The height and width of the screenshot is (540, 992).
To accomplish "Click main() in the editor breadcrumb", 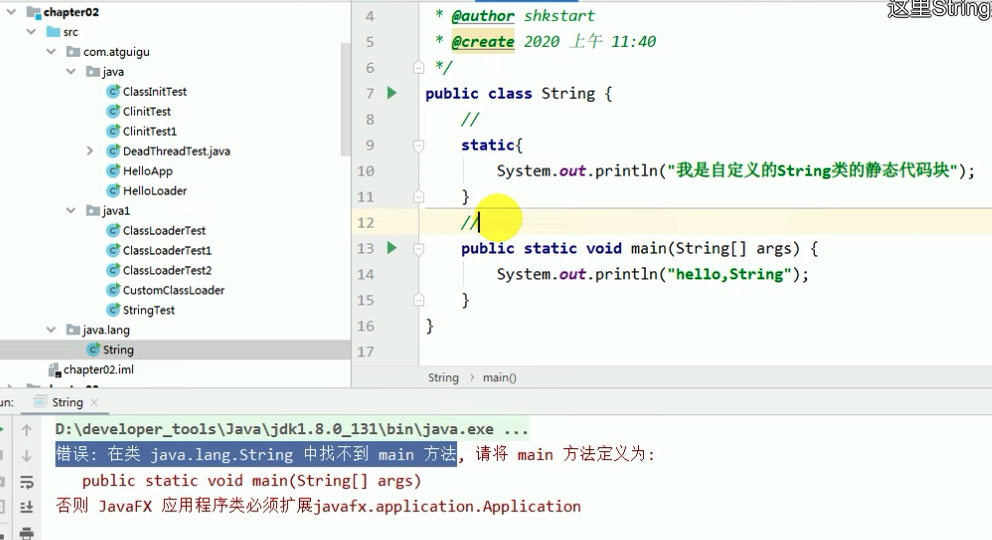I will (499, 378).
